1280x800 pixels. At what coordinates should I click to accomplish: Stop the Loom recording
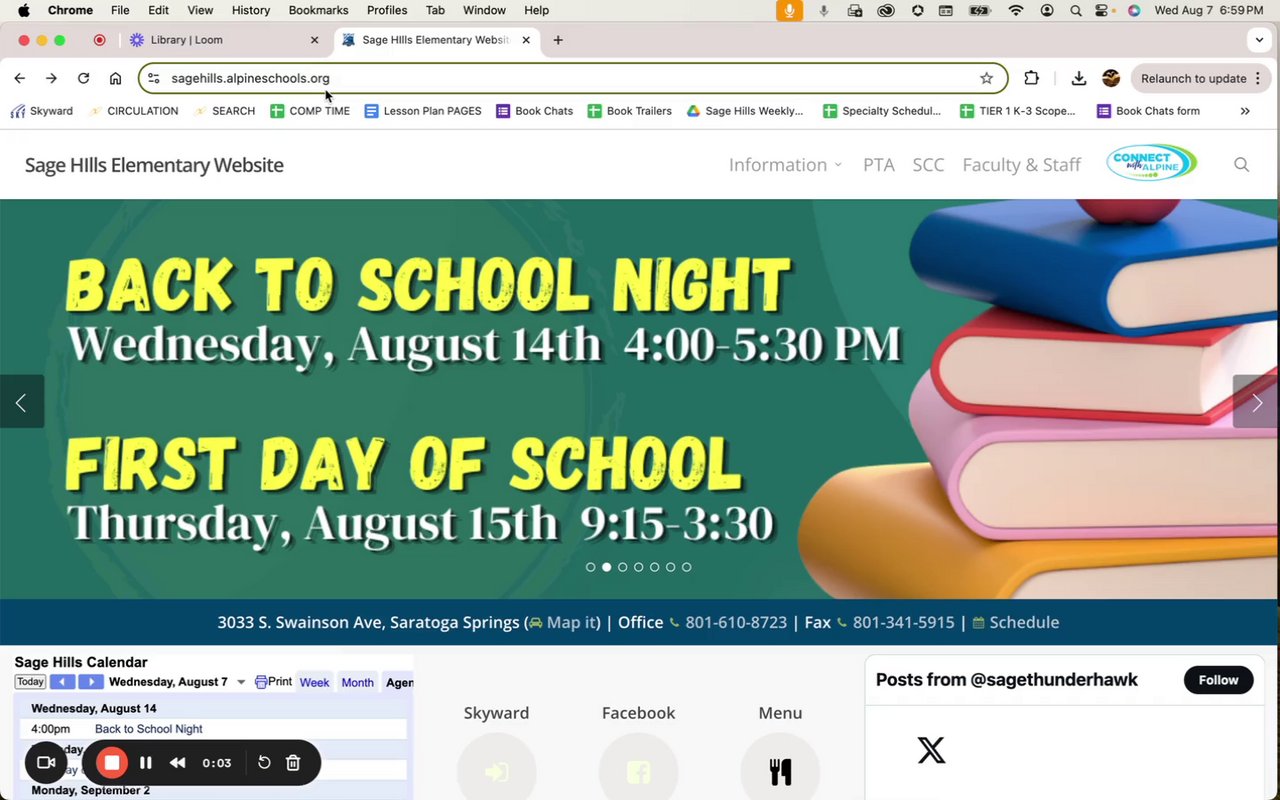pos(112,763)
